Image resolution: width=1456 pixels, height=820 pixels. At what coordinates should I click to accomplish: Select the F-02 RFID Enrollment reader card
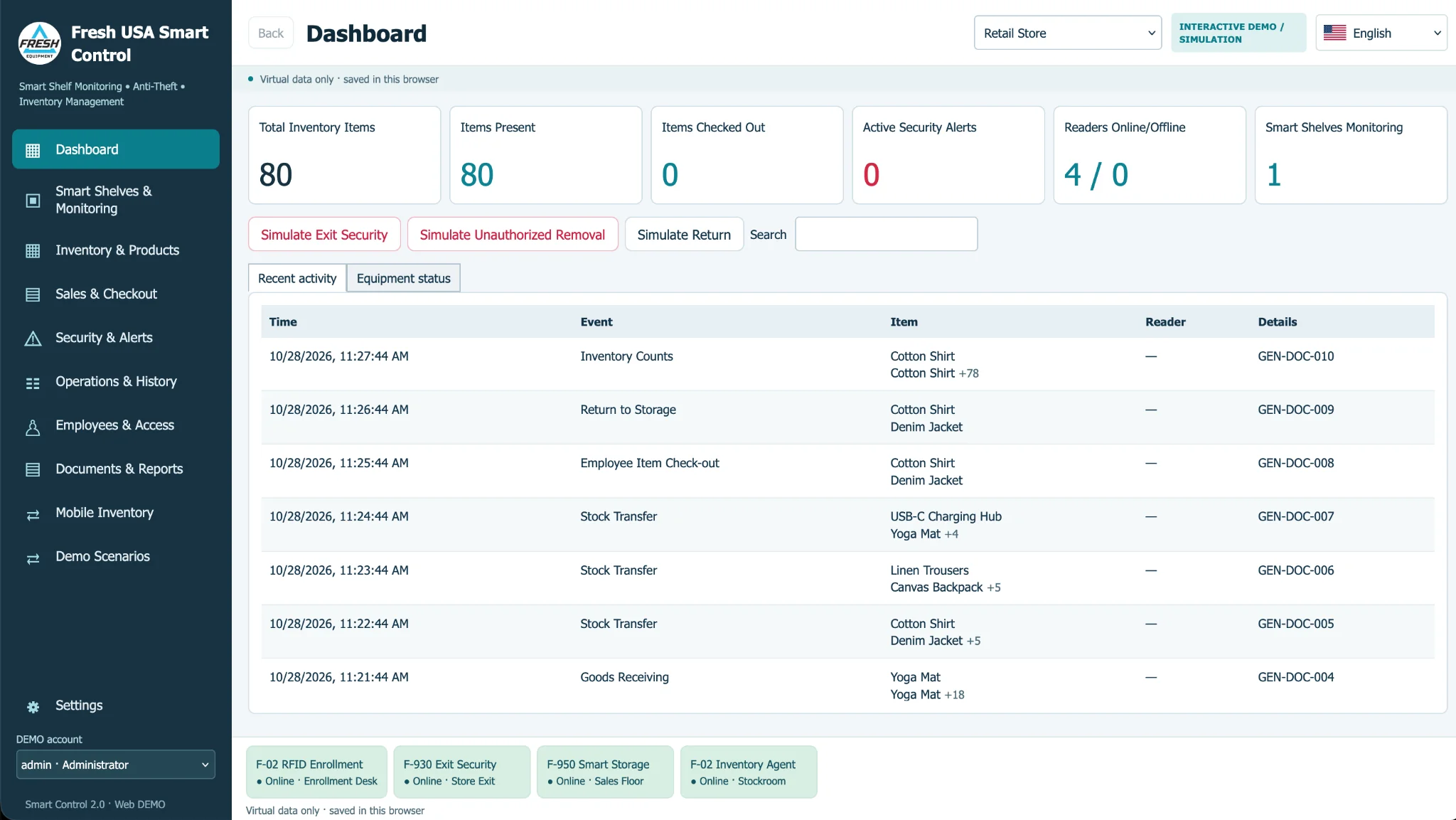(x=316, y=772)
